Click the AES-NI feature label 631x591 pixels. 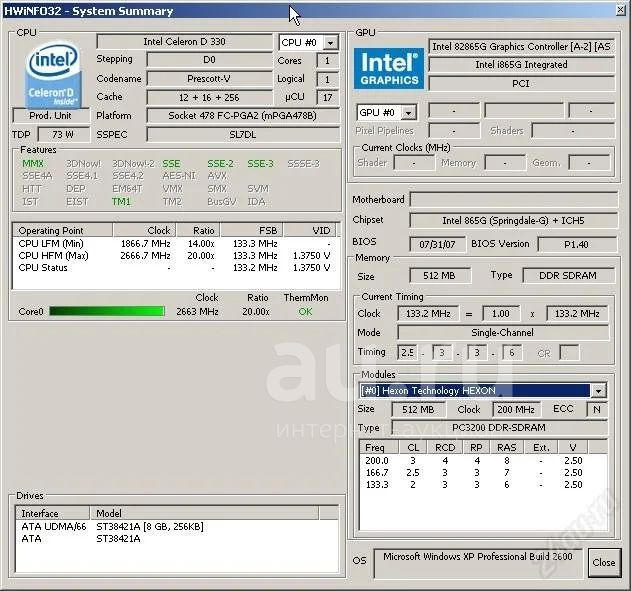[179, 176]
